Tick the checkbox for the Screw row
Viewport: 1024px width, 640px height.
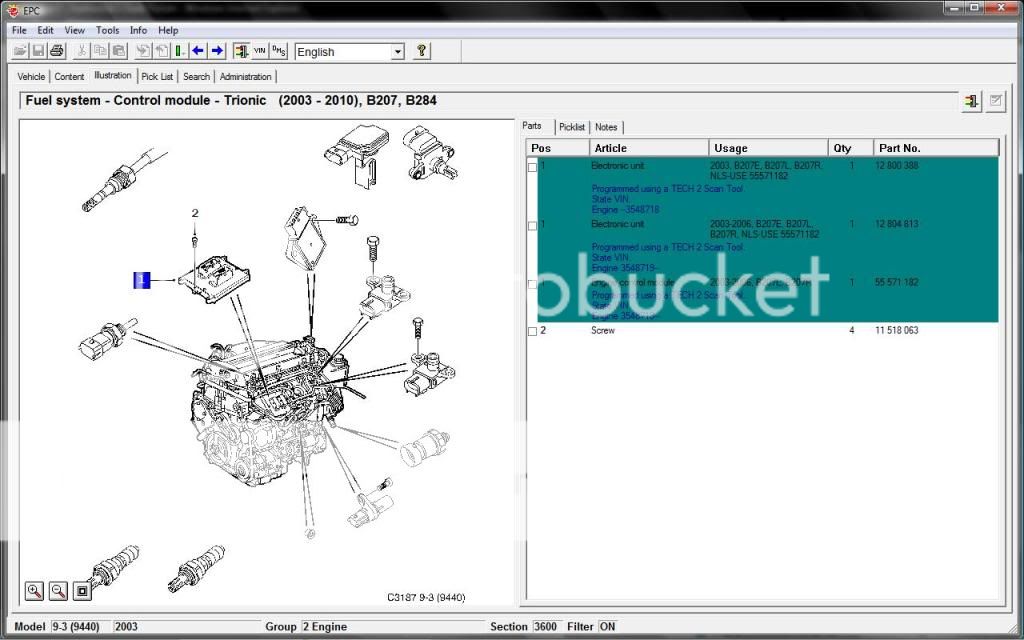click(533, 331)
